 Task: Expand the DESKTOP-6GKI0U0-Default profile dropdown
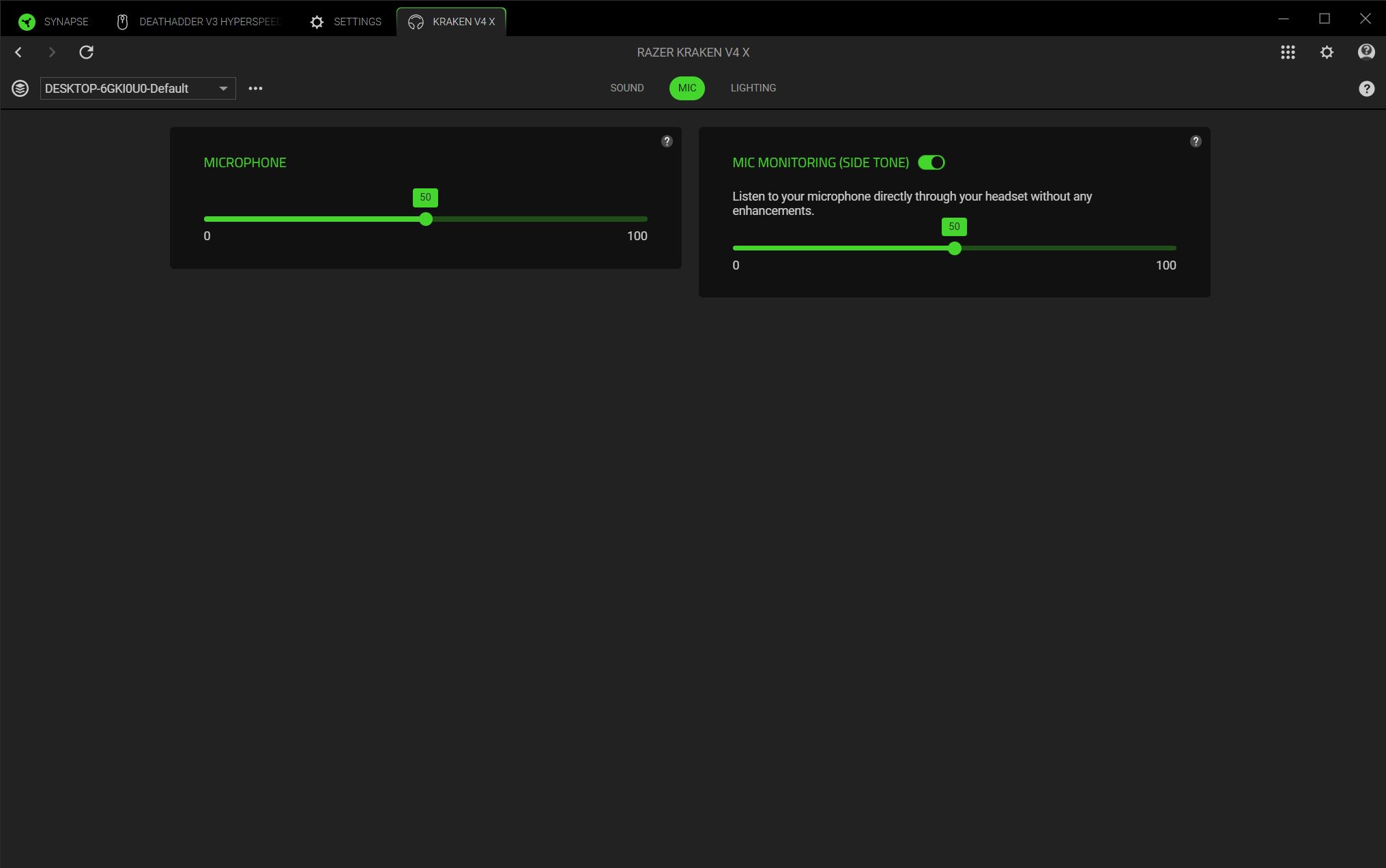point(138,89)
